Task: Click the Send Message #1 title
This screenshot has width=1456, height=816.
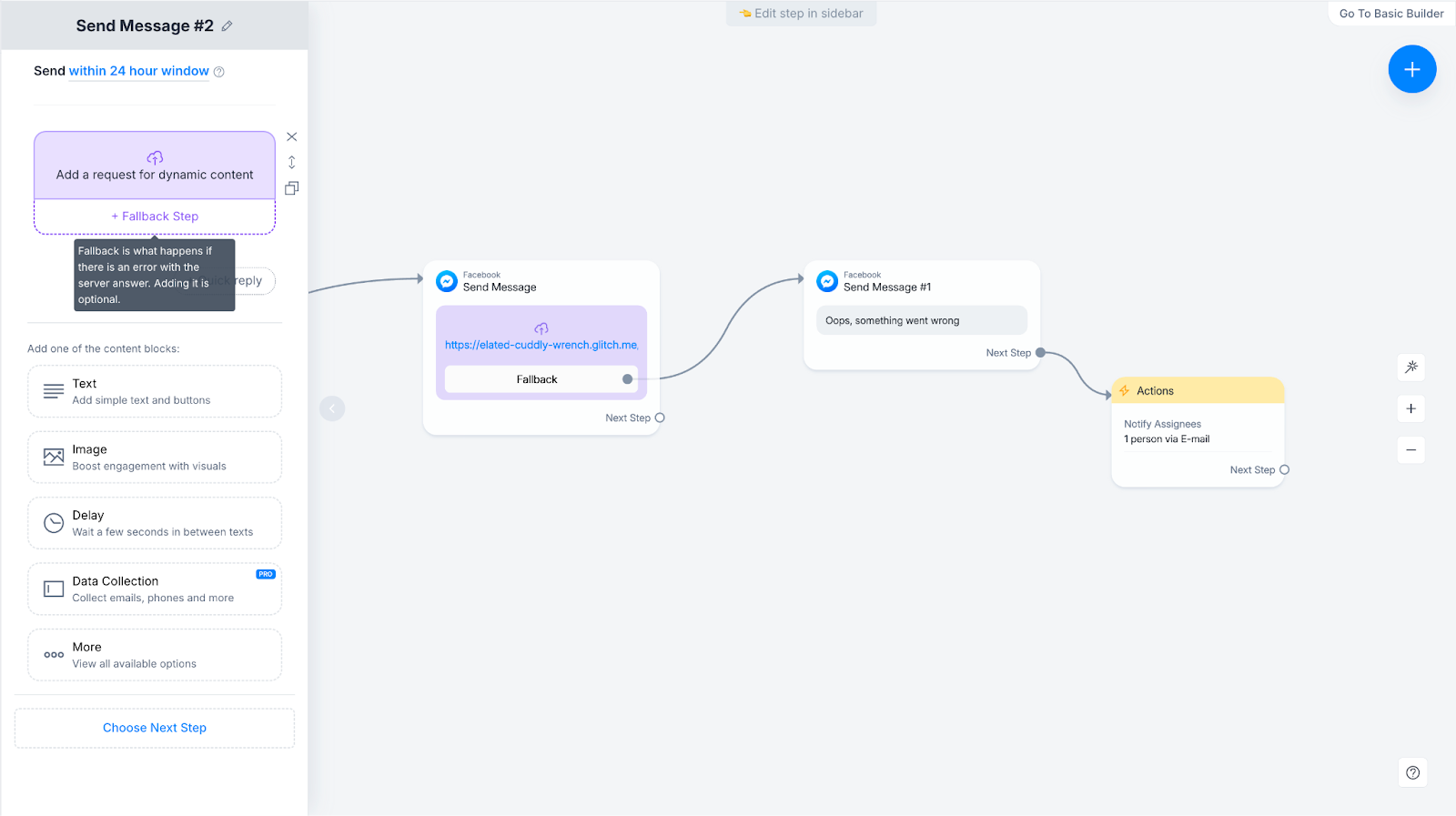Action: click(887, 287)
